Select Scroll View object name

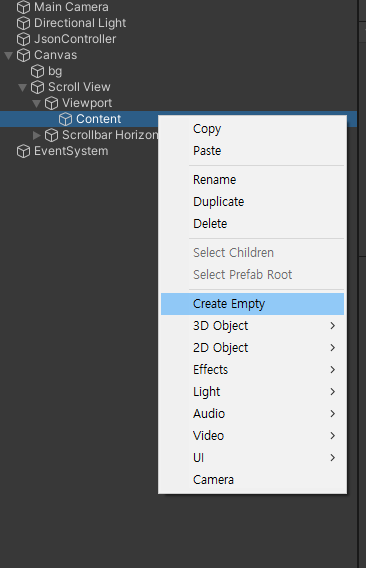(79, 87)
